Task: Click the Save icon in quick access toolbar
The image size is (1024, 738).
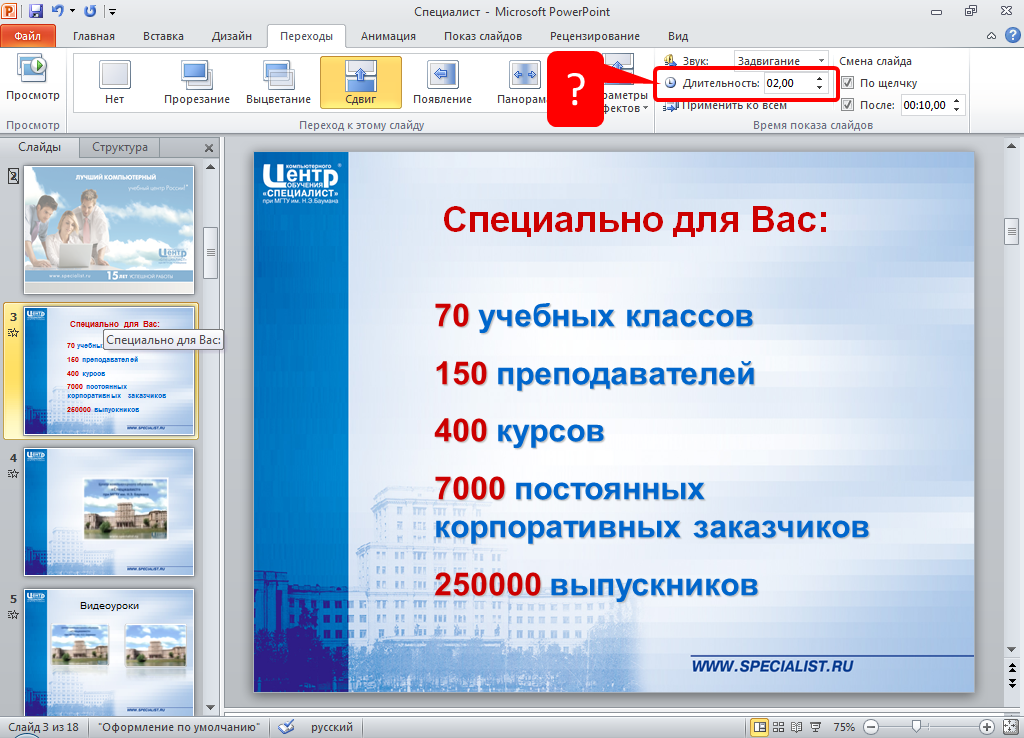Action: pyautogui.click(x=37, y=11)
